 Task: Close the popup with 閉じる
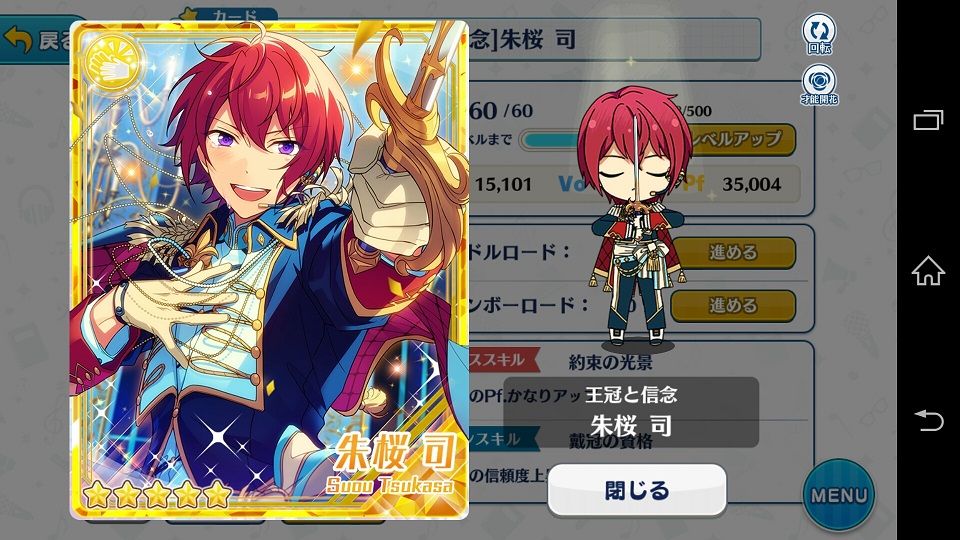pyautogui.click(x=637, y=490)
